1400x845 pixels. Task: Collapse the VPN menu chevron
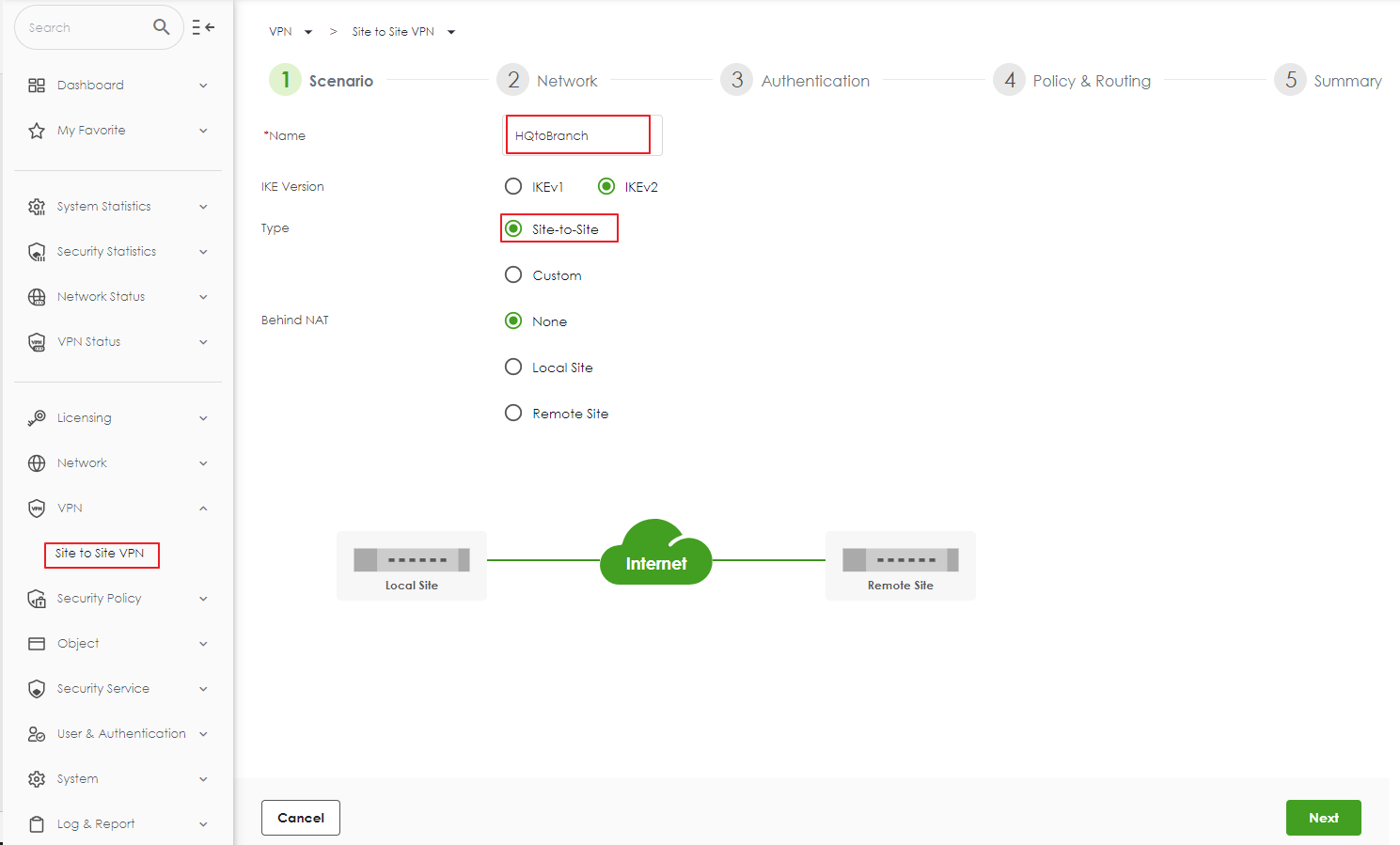click(x=203, y=509)
